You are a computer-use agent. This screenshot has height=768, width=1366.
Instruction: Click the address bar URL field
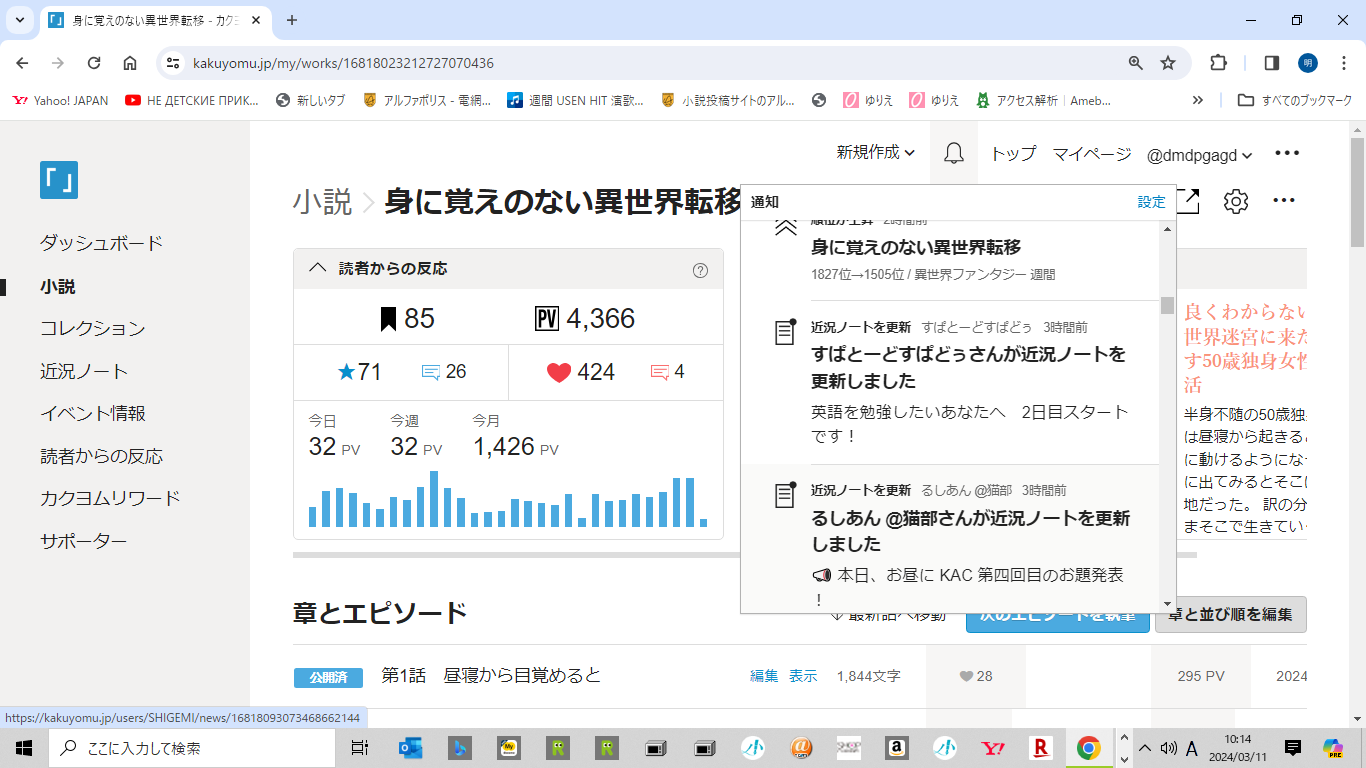pyautogui.click(x=640, y=63)
